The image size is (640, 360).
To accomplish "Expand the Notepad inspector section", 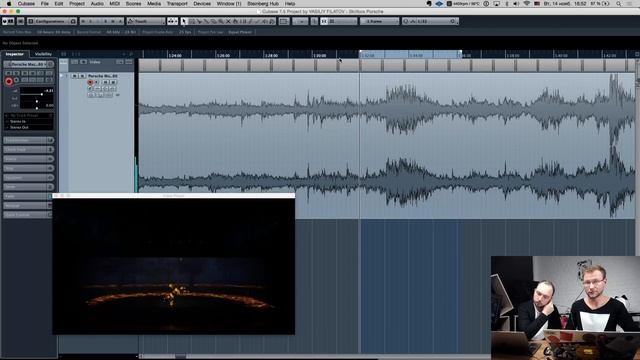I will click(27, 206).
